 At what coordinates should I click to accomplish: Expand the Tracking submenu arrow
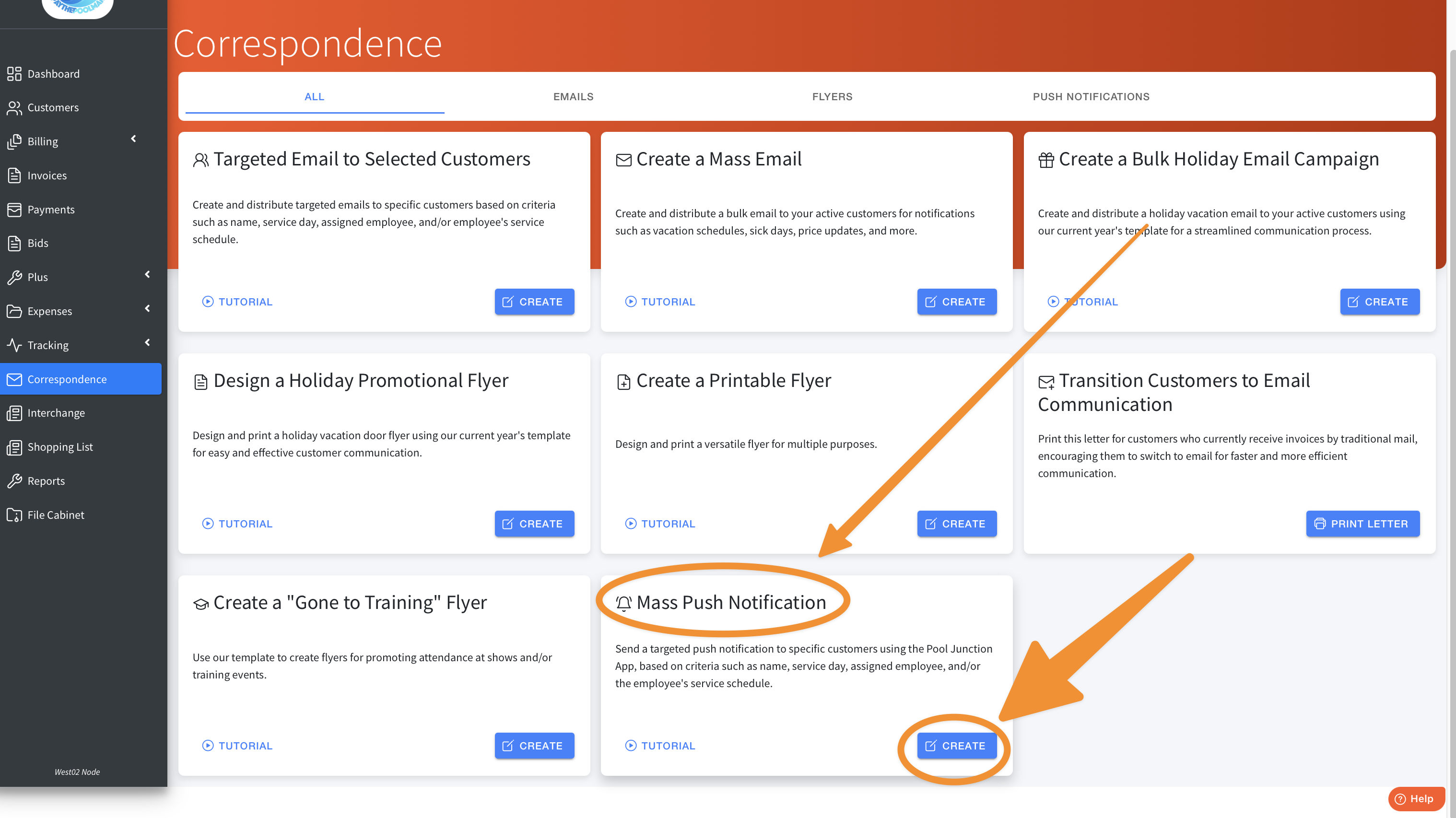click(147, 342)
